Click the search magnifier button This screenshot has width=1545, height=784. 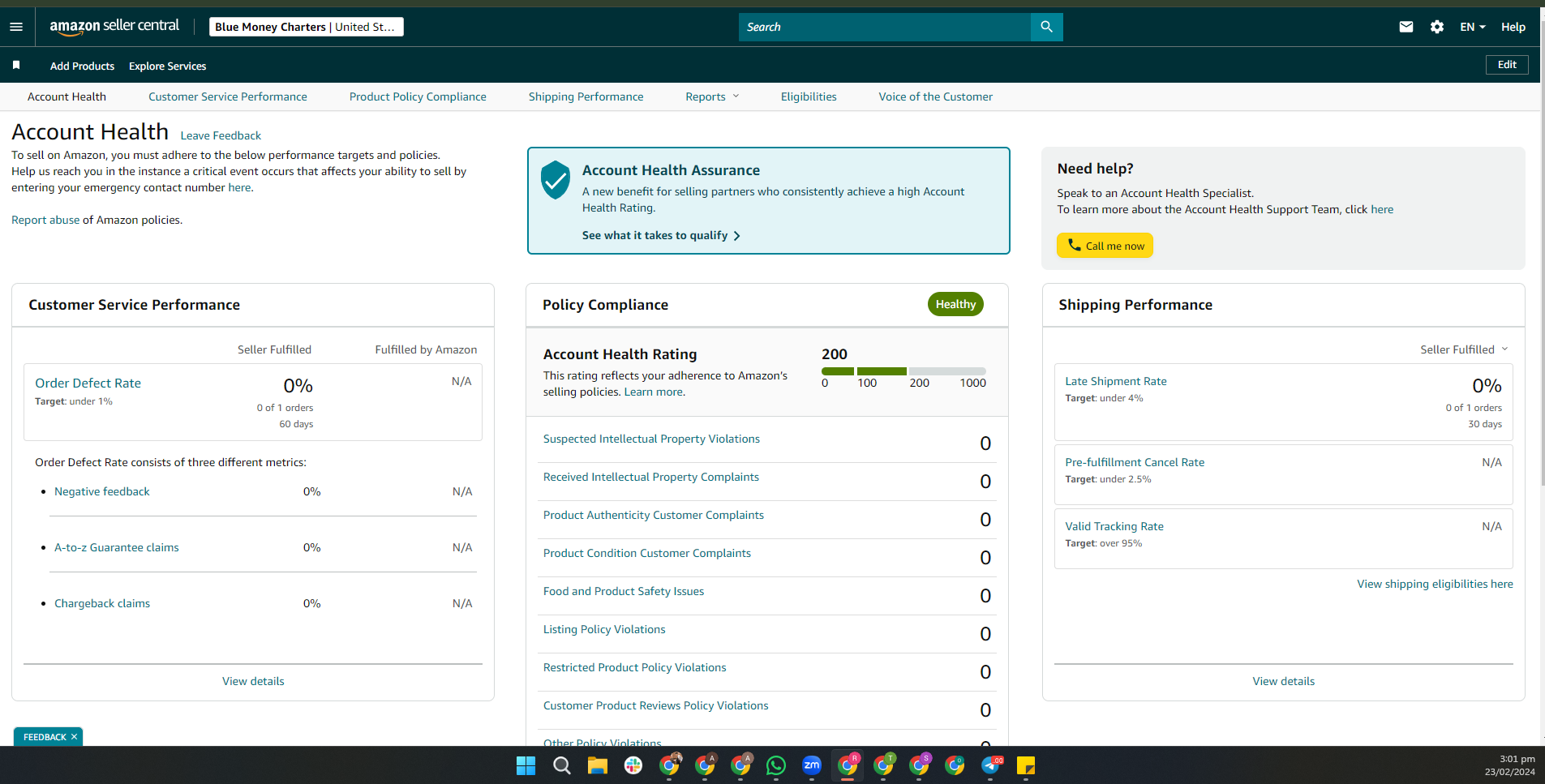coord(1046,27)
